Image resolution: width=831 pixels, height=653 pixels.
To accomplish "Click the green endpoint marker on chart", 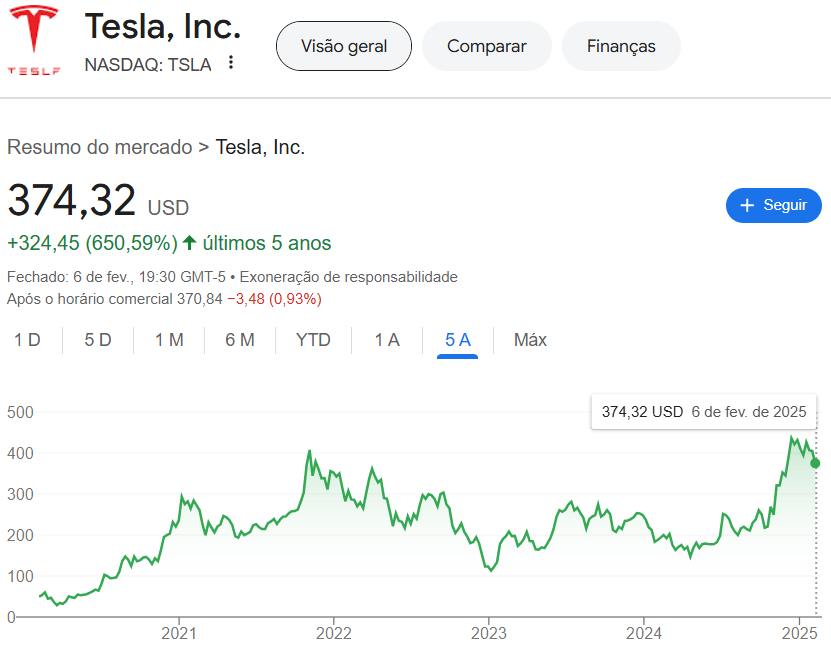I will (x=815, y=463).
